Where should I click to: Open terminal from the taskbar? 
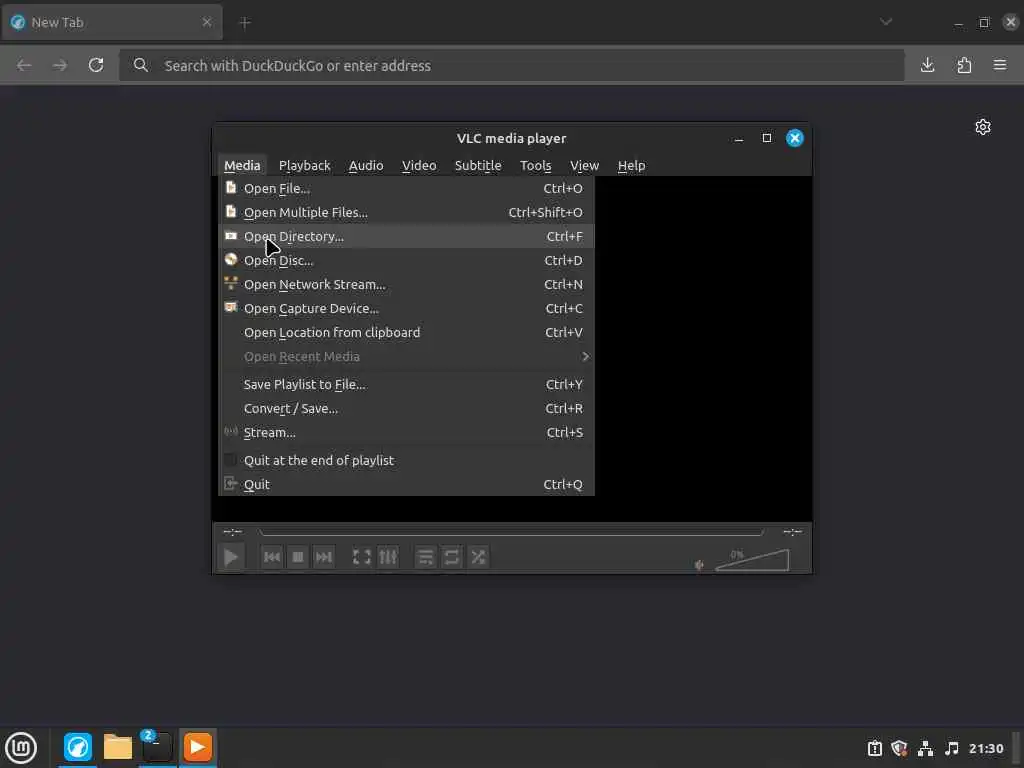157,747
